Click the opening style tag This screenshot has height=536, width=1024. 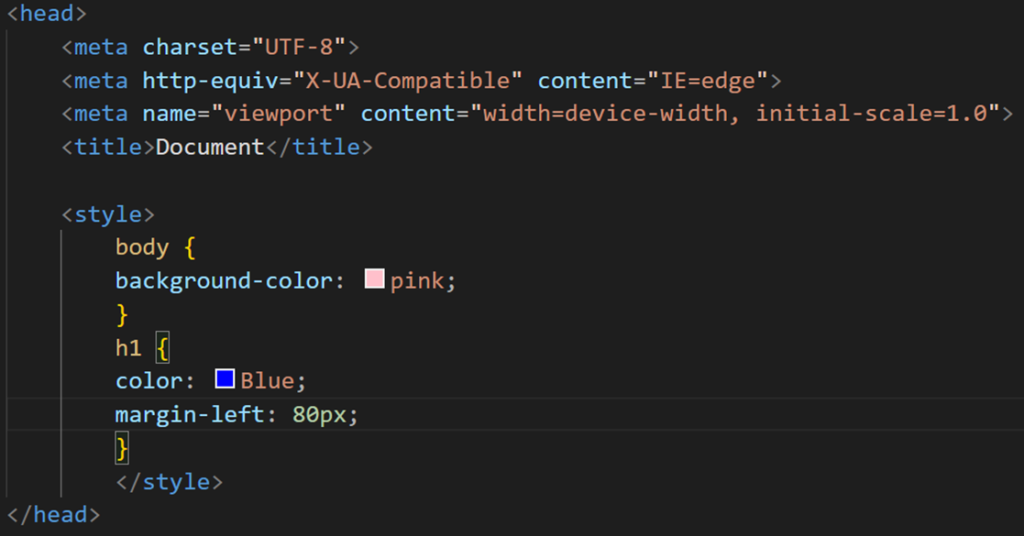coord(108,214)
